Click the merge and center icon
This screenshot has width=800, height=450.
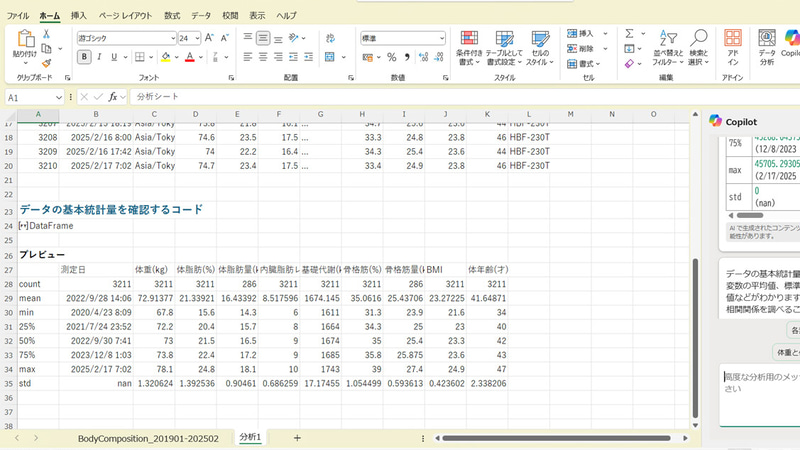coord(330,57)
